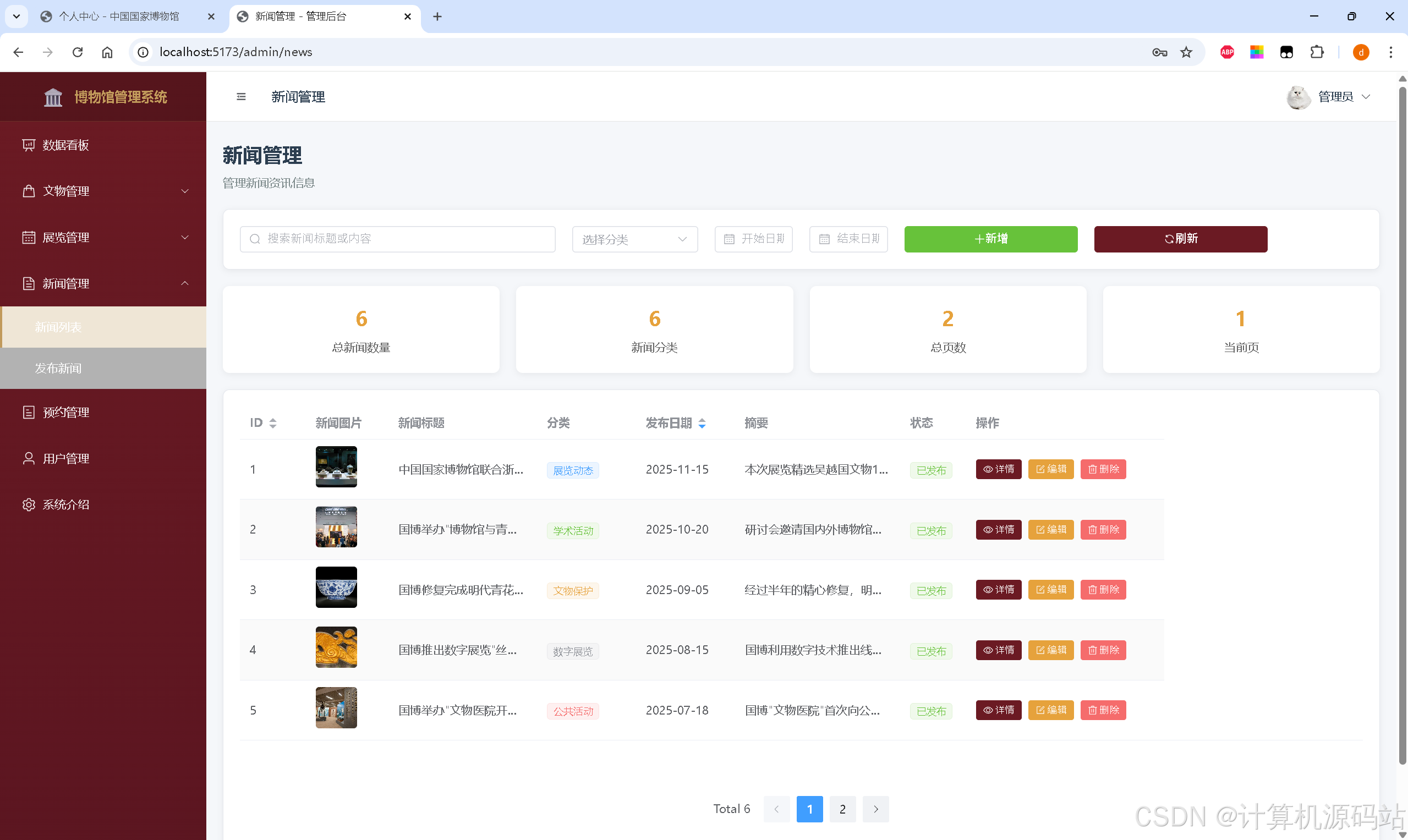This screenshot has height=840, width=1408.
Task: Switch to 个人中心 browser tab
Action: coord(119,17)
